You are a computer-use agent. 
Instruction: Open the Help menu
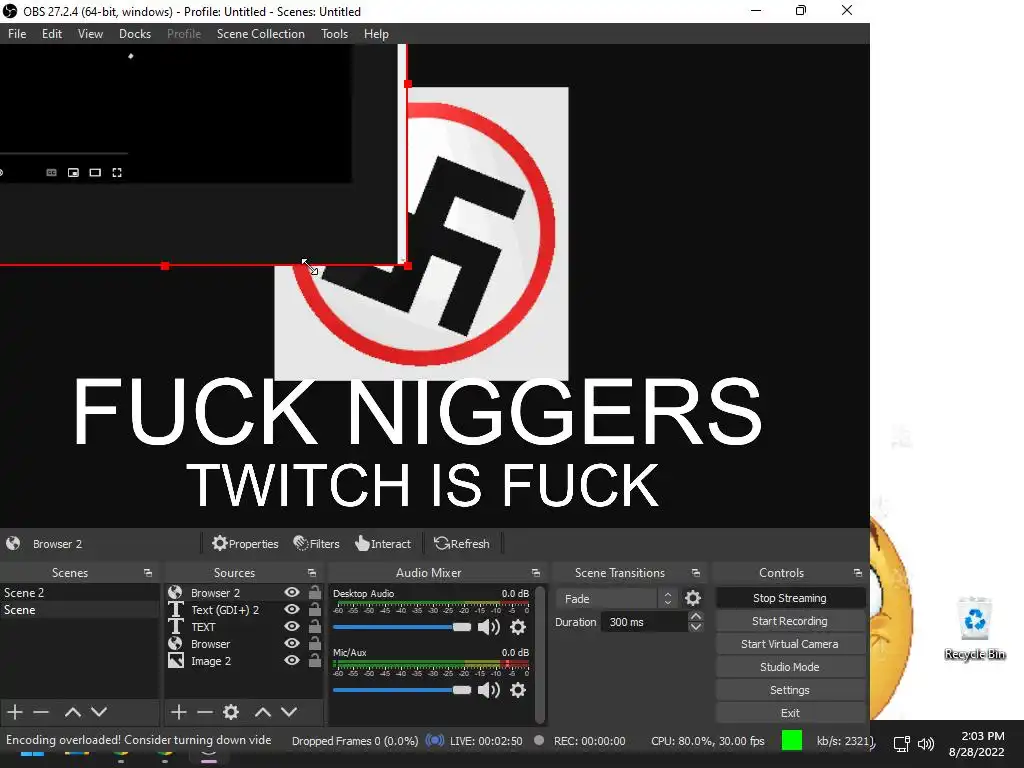click(x=376, y=34)
